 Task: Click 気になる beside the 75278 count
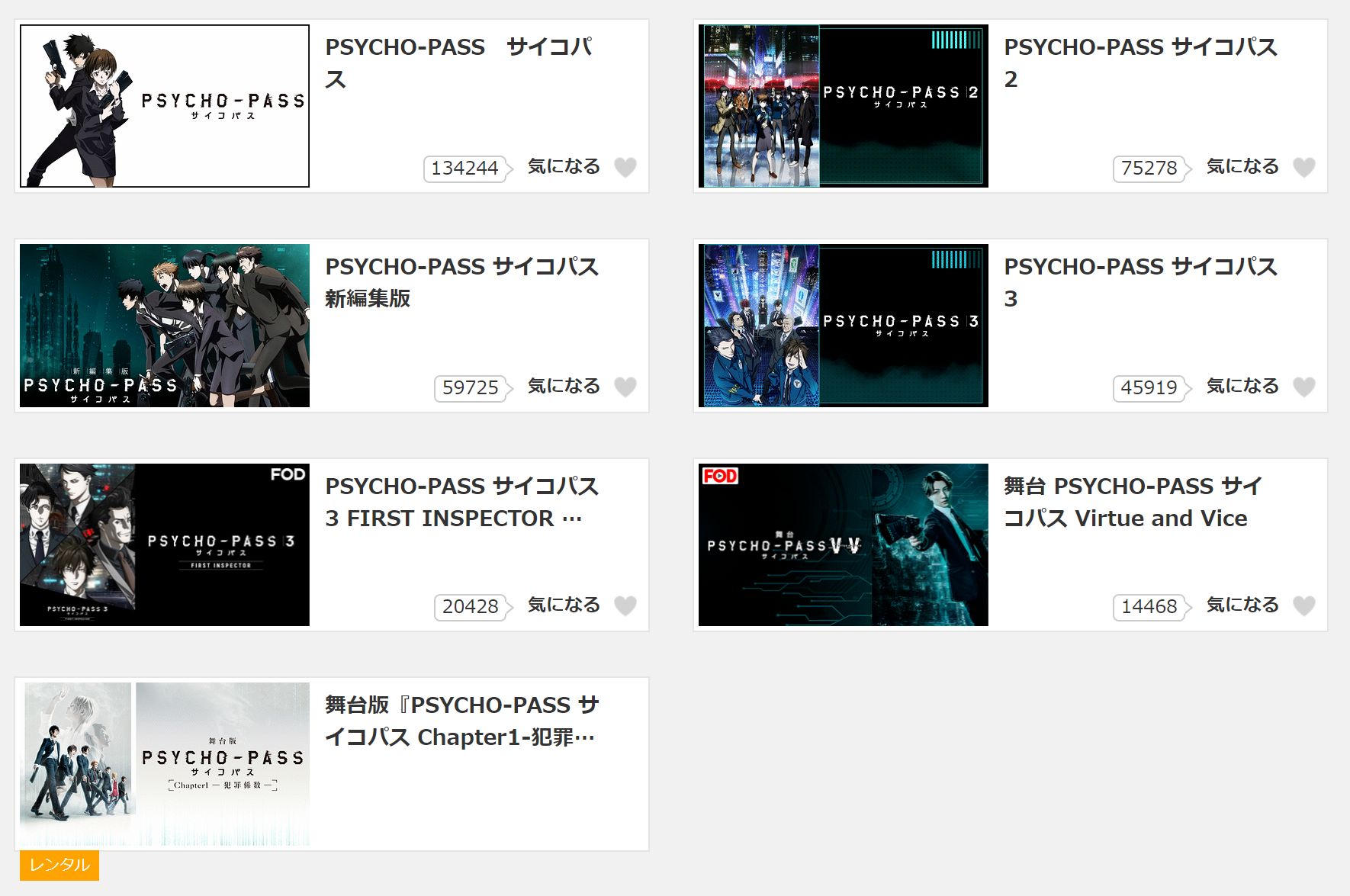click(1242, 166)
